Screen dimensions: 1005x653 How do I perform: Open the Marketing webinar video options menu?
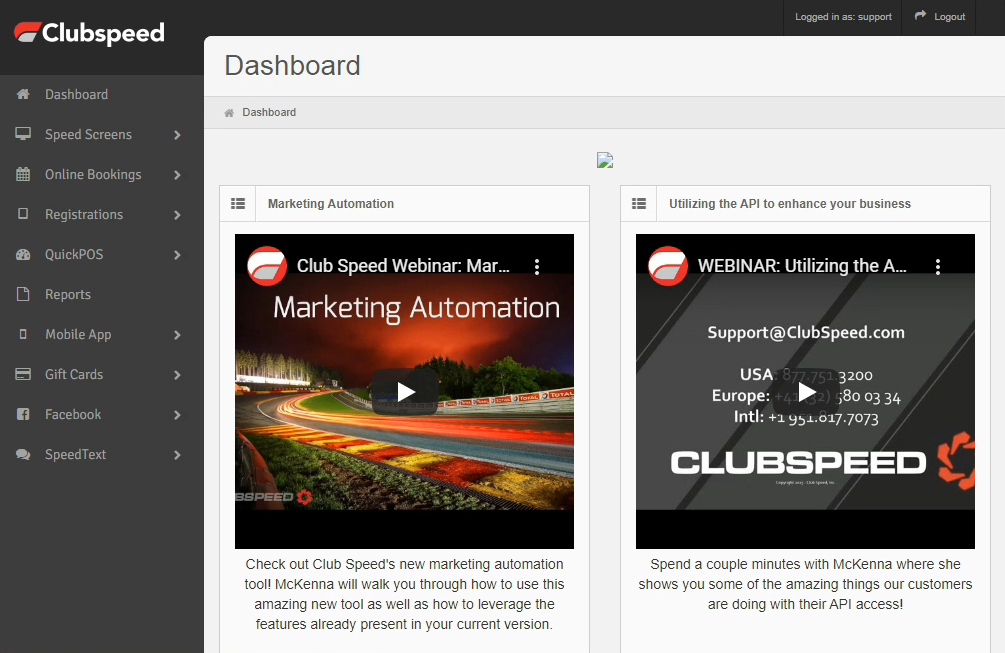pos(537,267)
